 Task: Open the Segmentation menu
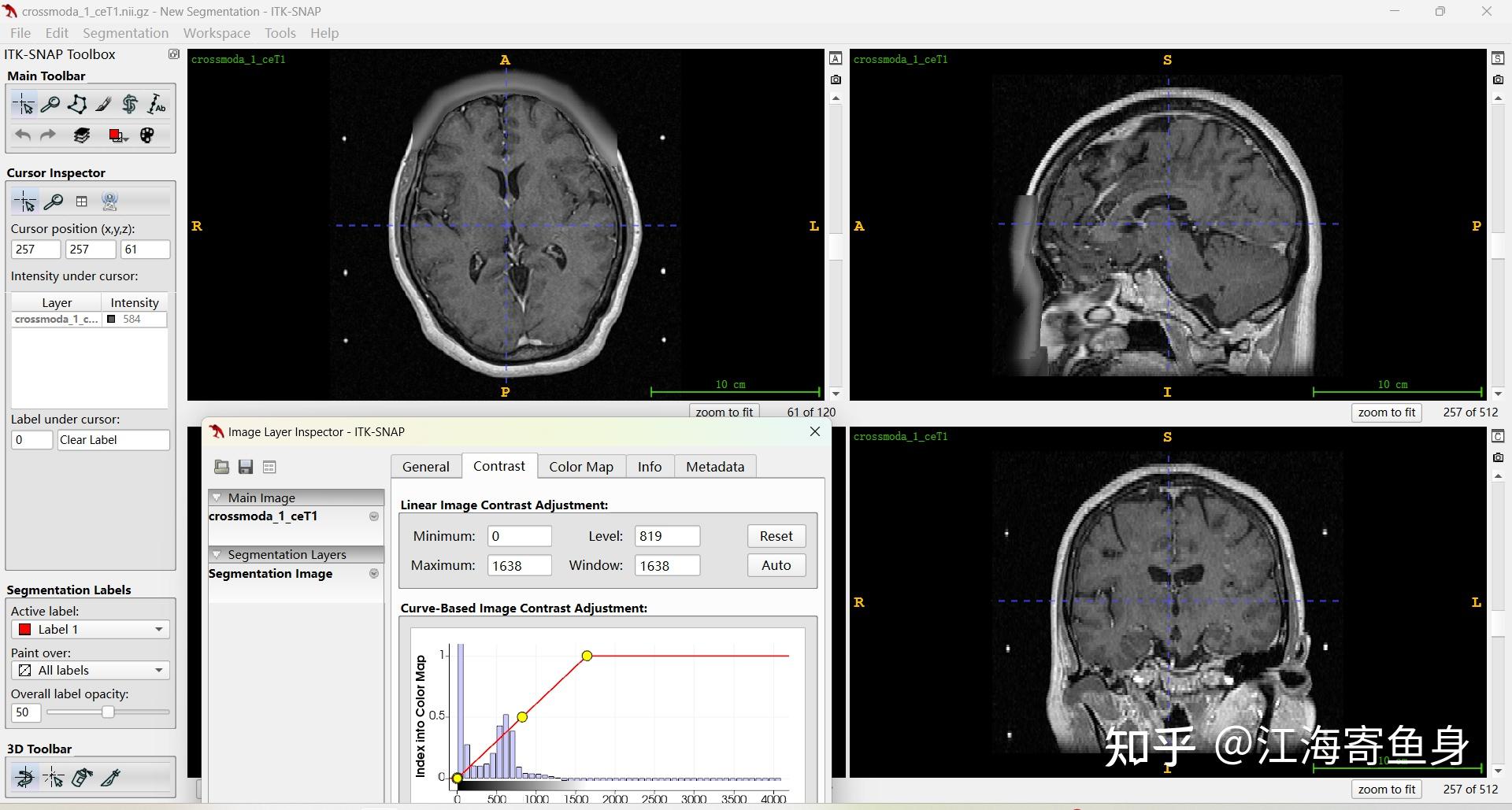[x=125, y=33]
